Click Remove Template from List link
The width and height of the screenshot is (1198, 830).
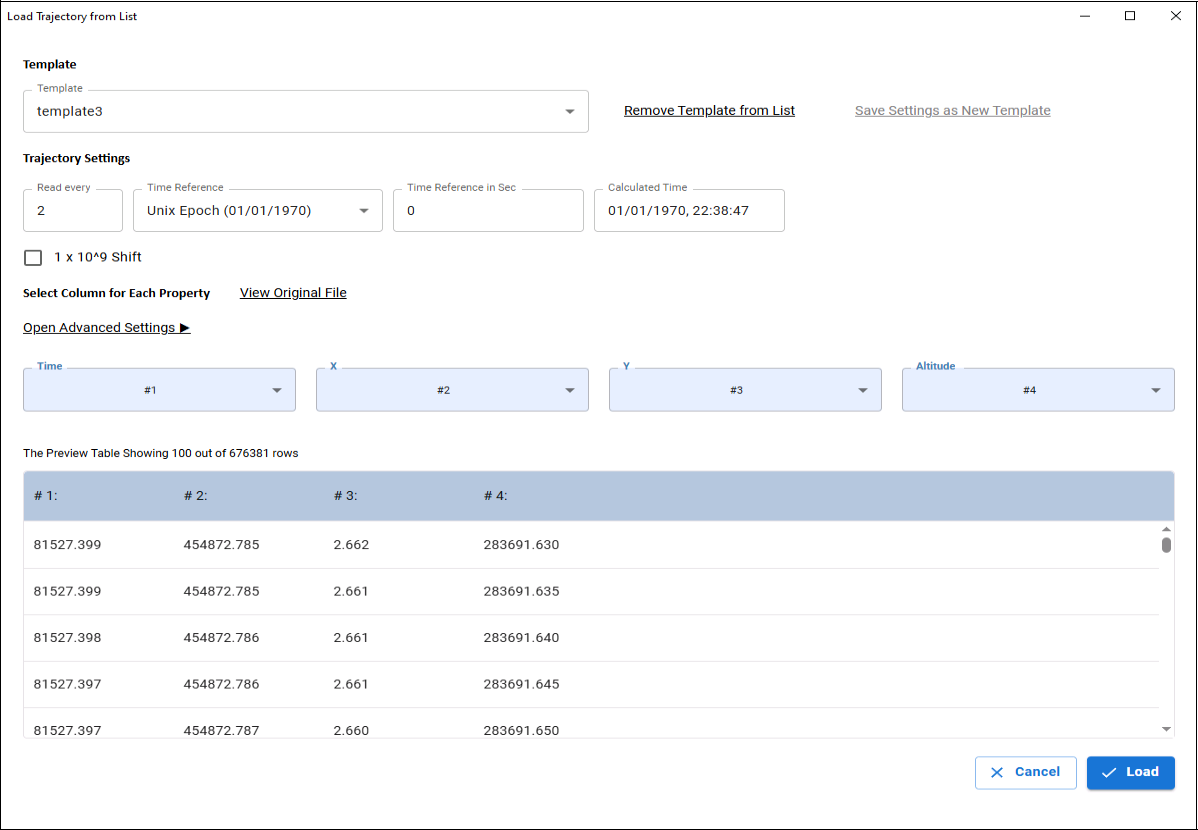pyautogui.click(x=709, y=111)
